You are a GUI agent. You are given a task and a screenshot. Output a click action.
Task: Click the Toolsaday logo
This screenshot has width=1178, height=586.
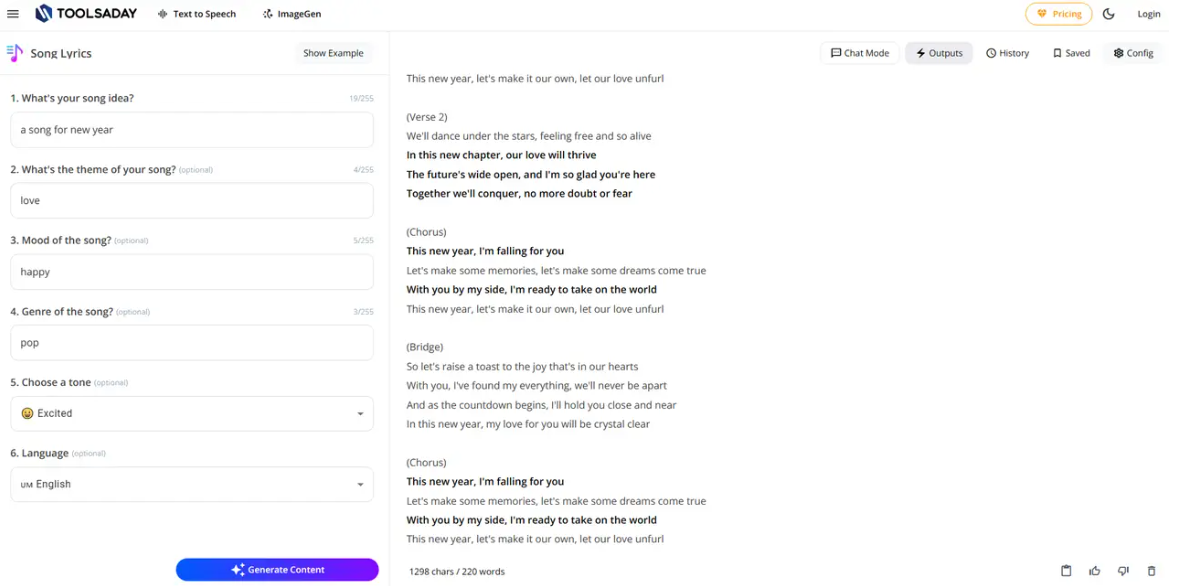pos(84,14)
